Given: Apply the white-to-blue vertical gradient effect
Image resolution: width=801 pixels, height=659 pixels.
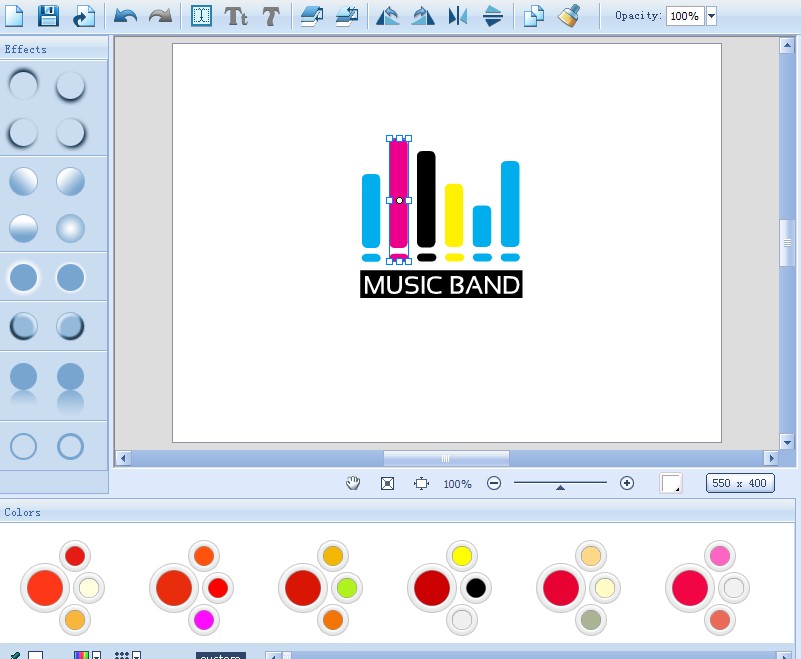Looking at the screenshot, I should tap(23, 228).
